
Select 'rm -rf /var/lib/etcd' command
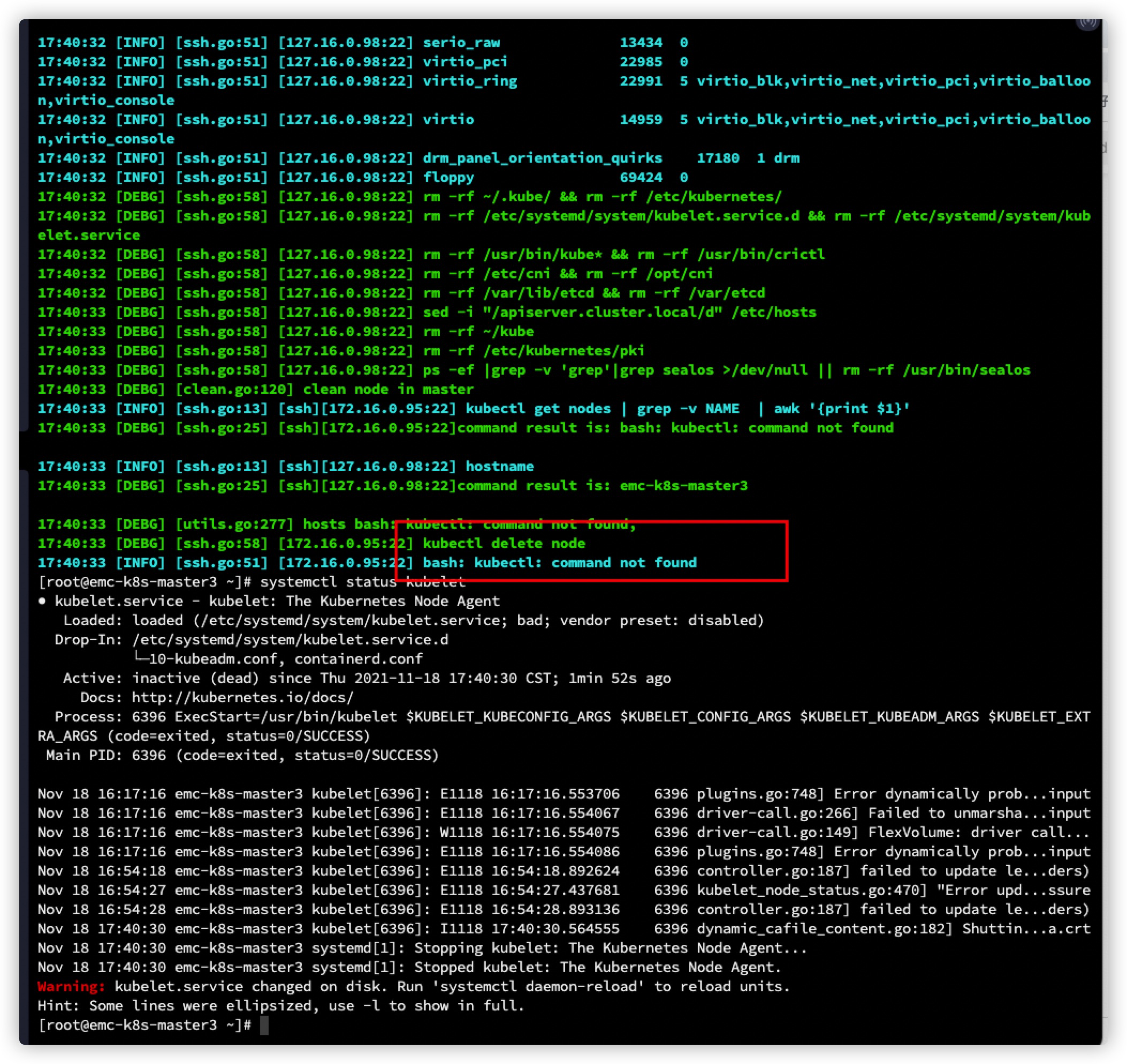point(508,293)
